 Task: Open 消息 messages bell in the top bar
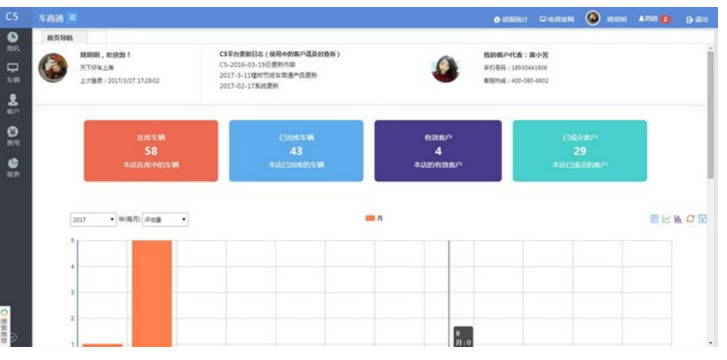pyautogui.click(x=648, y=19)
